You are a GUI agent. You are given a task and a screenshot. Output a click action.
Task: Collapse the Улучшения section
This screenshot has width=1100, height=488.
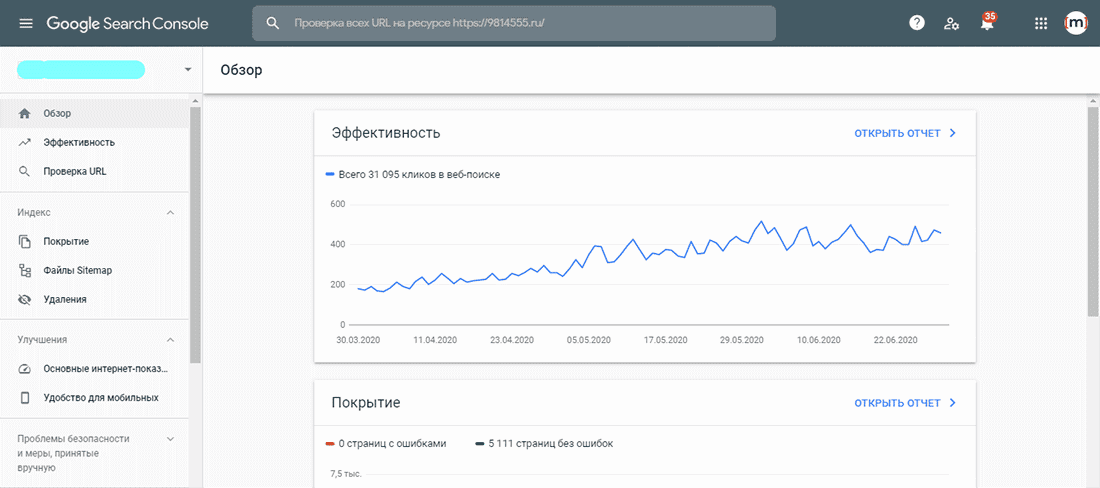point(170,340)
